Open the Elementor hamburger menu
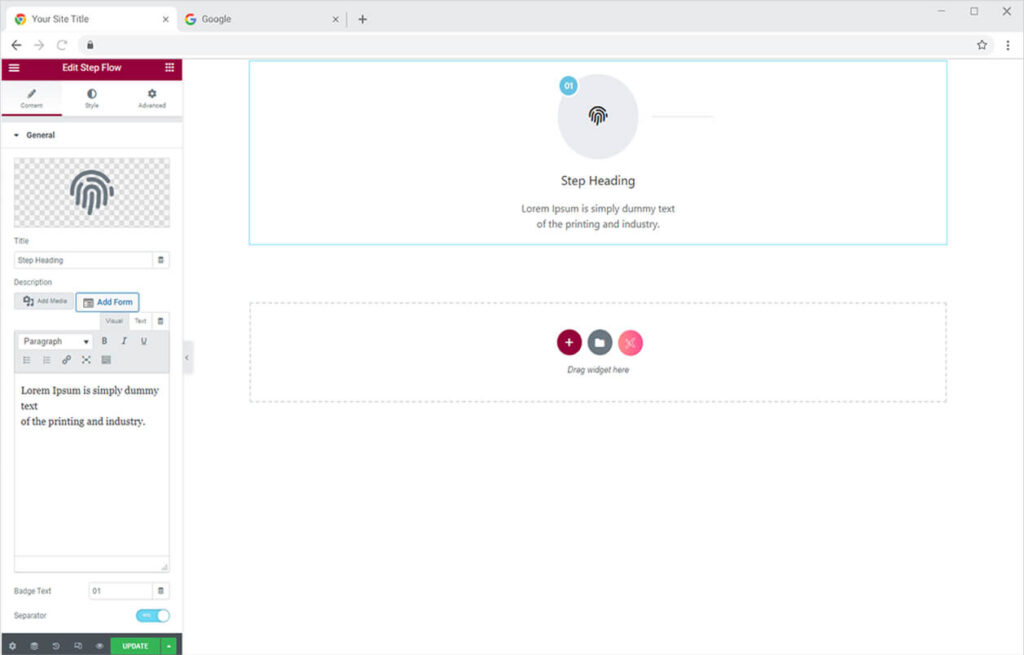Screen dimensions: 1024x655 pos(14,68)
